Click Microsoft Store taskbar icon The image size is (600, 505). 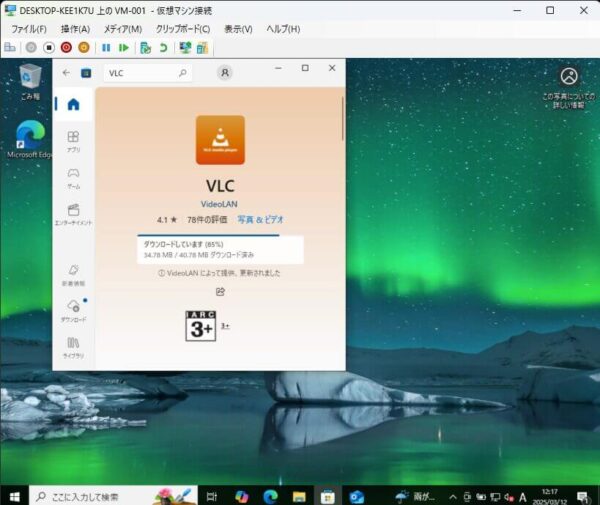tap(328, 497)
